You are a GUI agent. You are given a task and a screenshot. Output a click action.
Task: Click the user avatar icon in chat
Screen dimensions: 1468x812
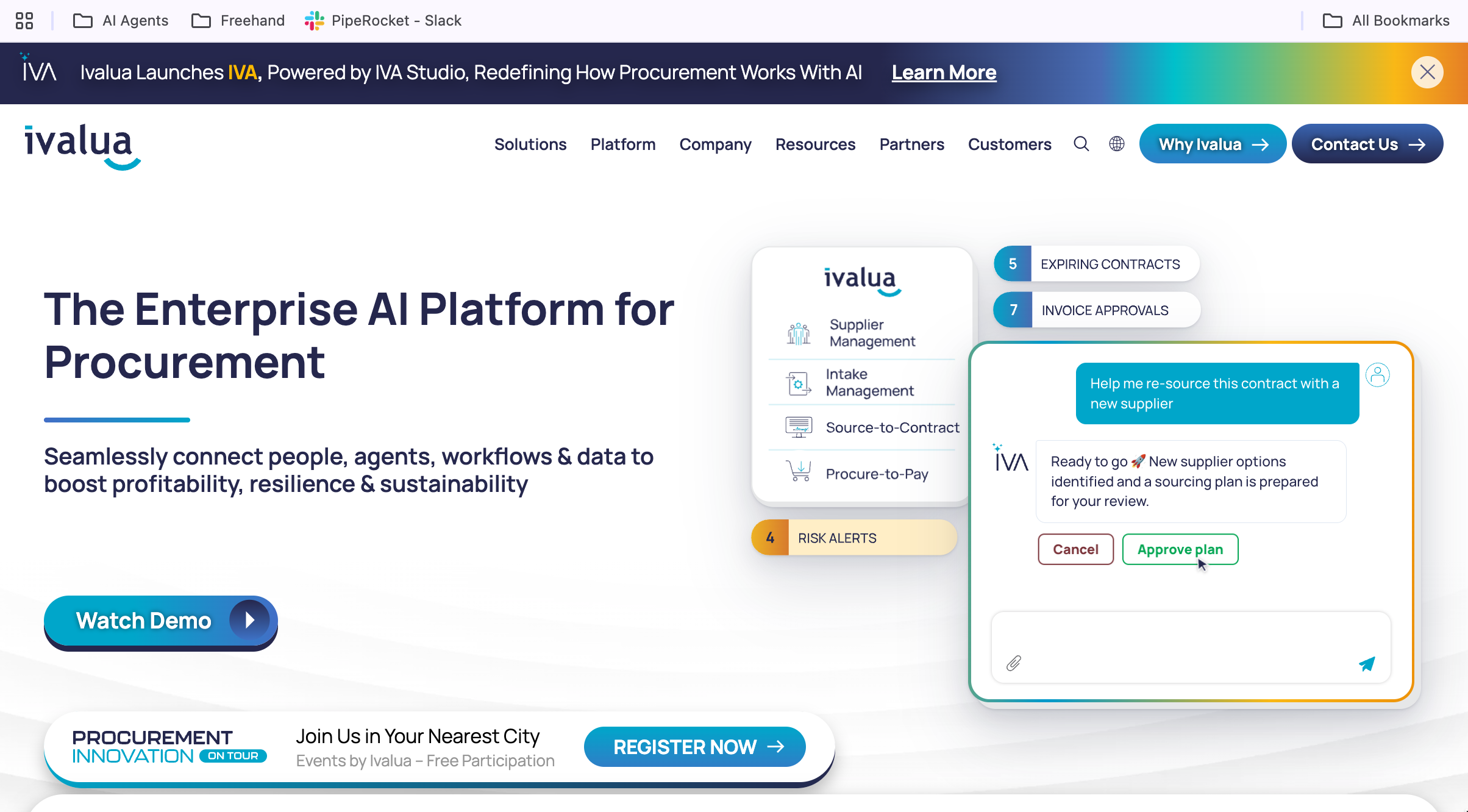tap(1377, 375)
